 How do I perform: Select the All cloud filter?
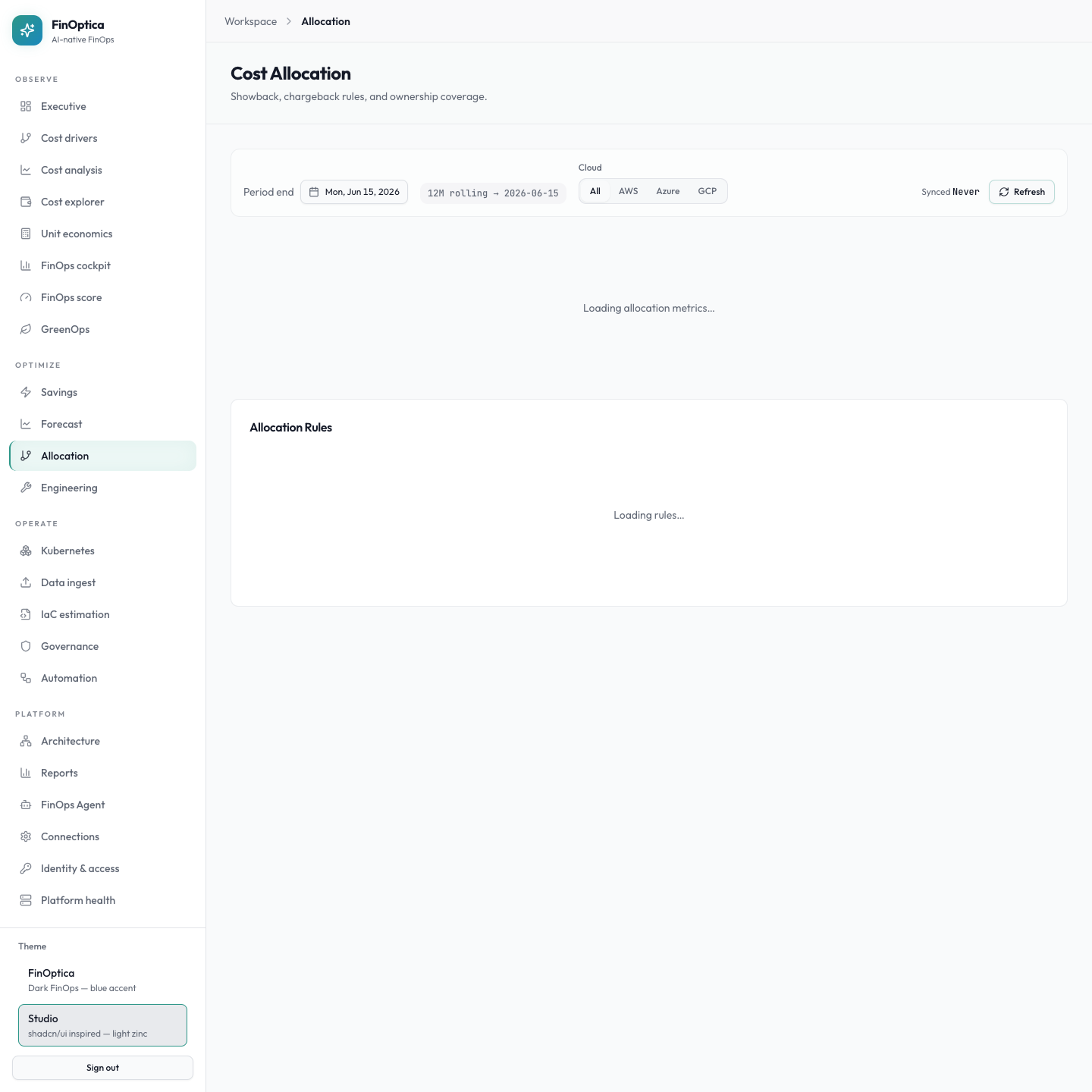pos(595,191)
